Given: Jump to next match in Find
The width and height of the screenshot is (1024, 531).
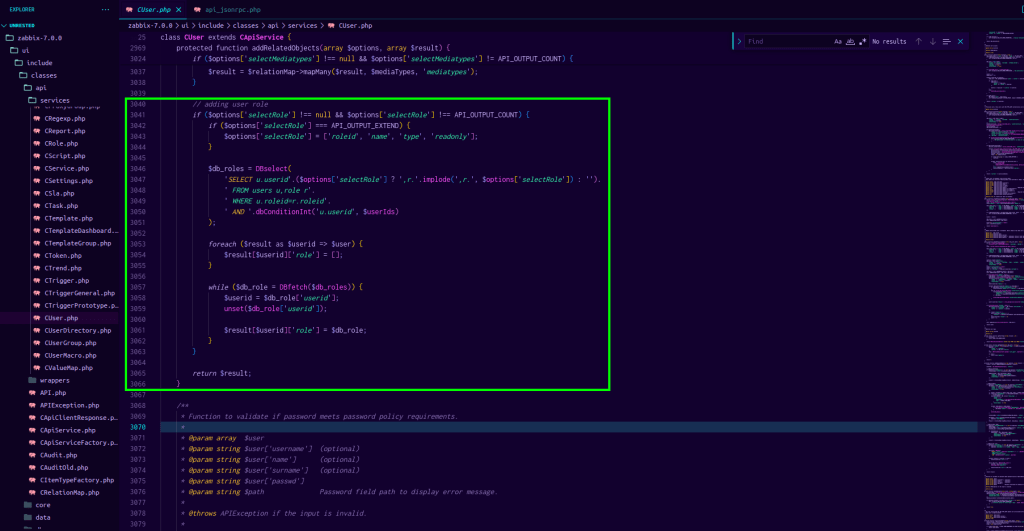Looking at the screenshot, I should [932, 41].
